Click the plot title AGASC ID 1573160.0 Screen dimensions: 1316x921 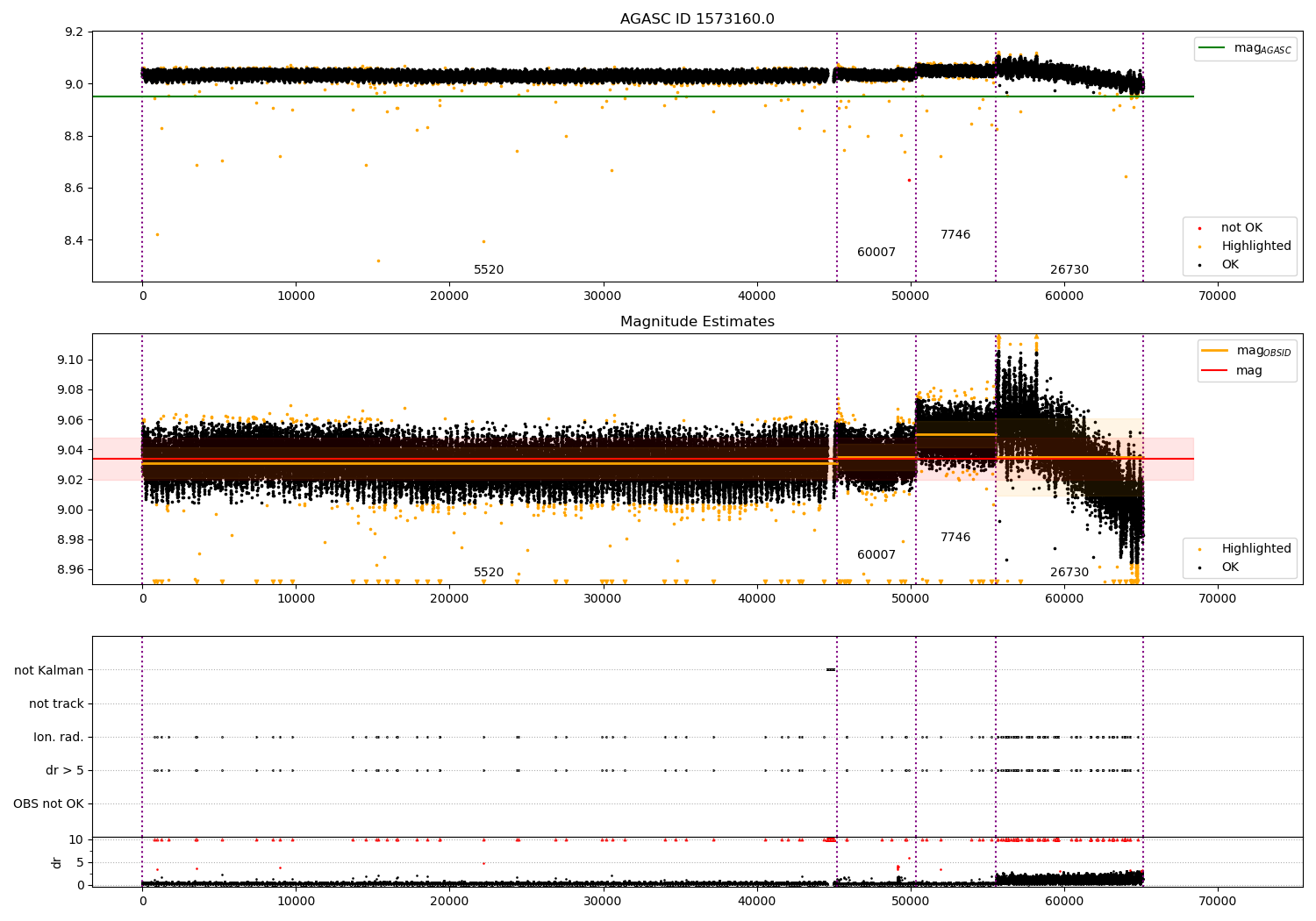(x=697, y=19)
